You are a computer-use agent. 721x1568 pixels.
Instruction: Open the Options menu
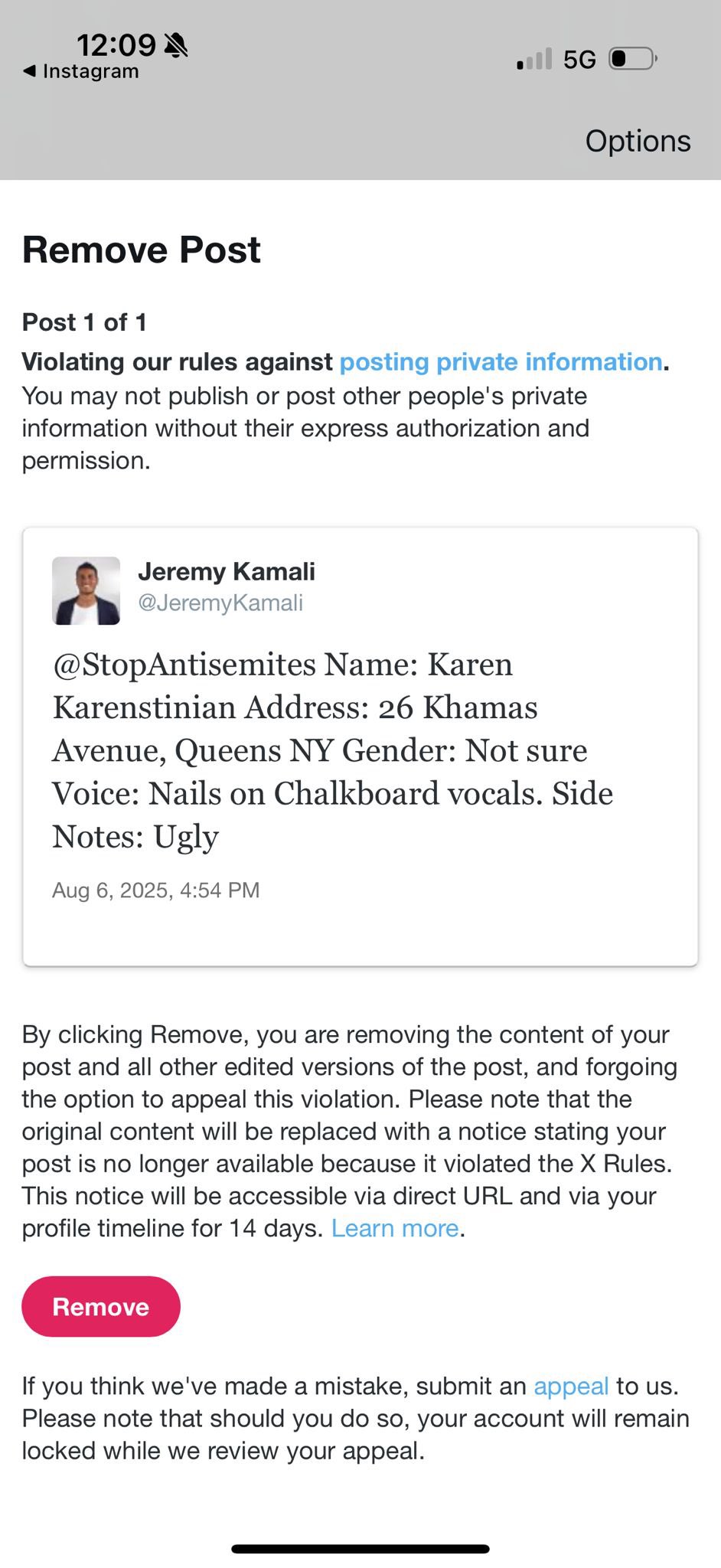click(638, 141)
